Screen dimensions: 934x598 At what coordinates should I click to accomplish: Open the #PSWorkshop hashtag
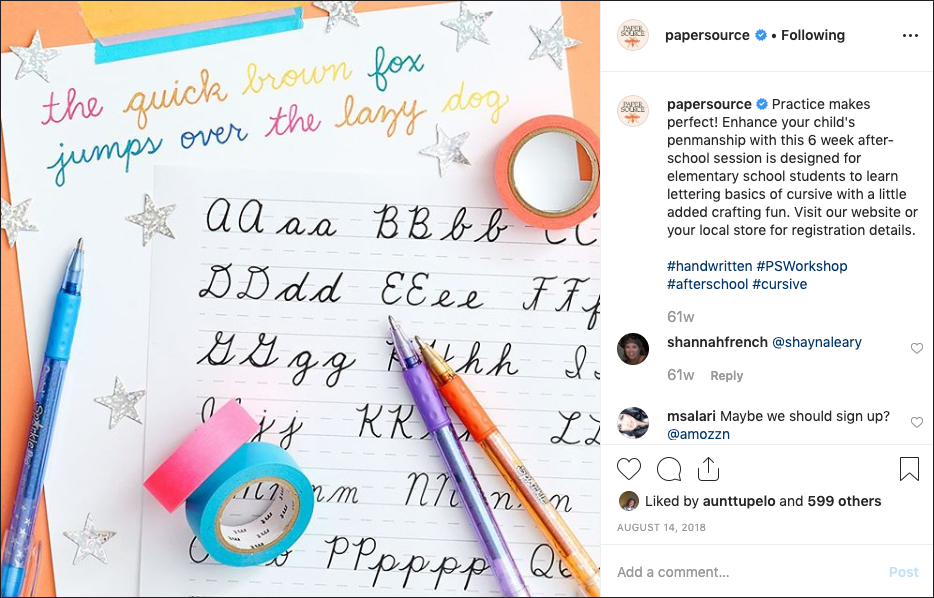coord(802,266)
